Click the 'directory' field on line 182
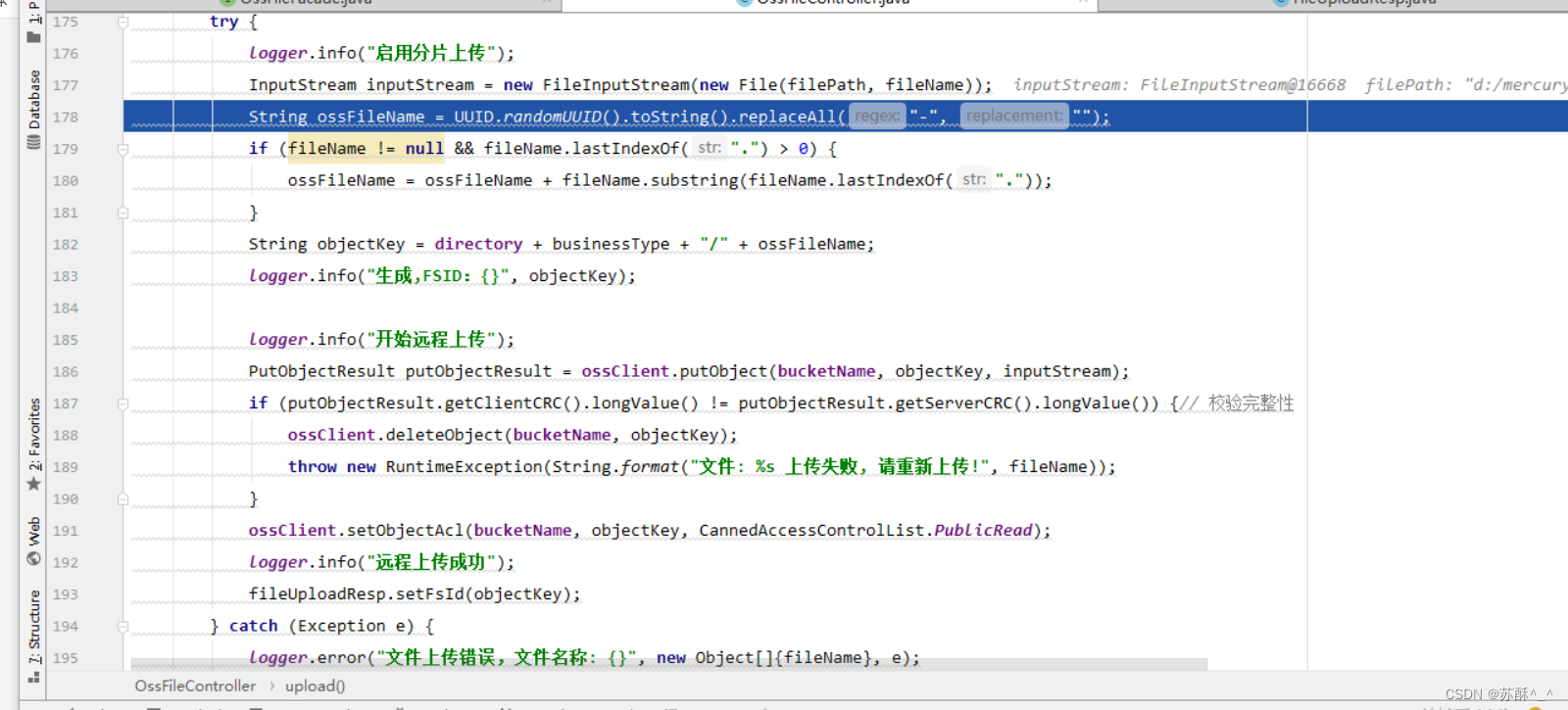Viewport: 1568px width, 710px height. click(478, 244)
